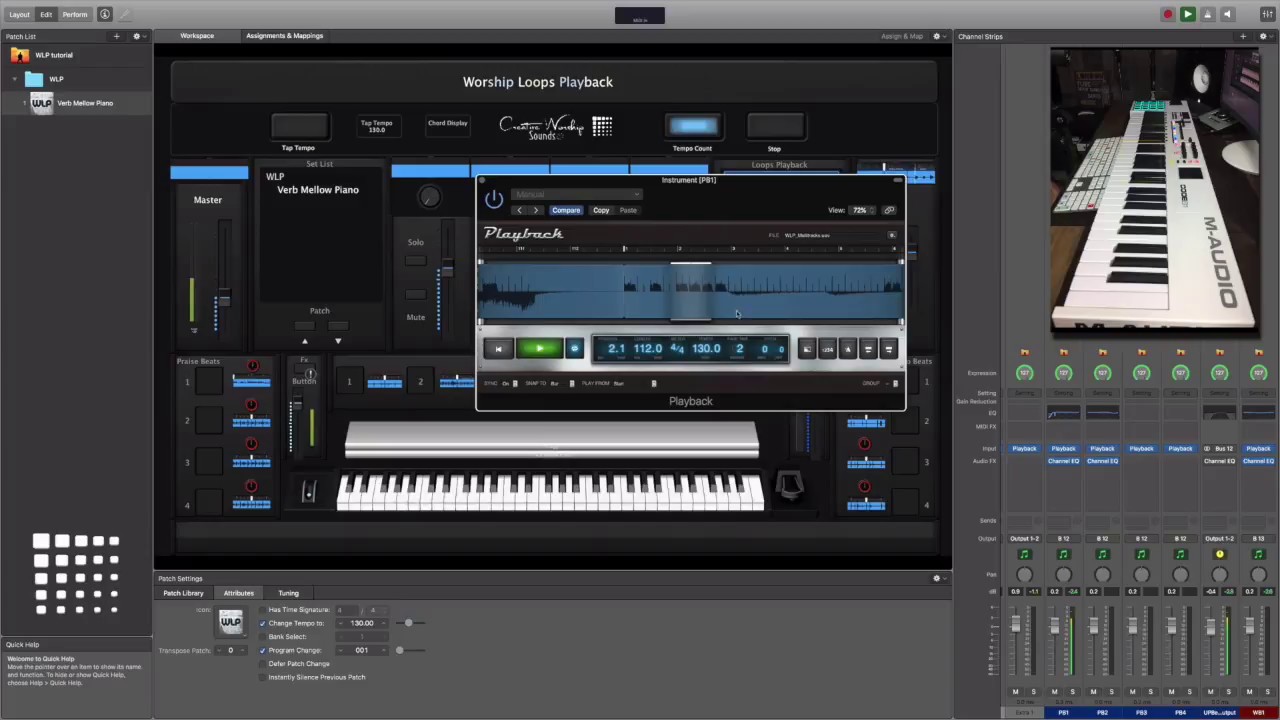Screen dimensions: 1280x720
Task: Click the yellow icon on UPBe output strip
Action: tap(1219, 554)
